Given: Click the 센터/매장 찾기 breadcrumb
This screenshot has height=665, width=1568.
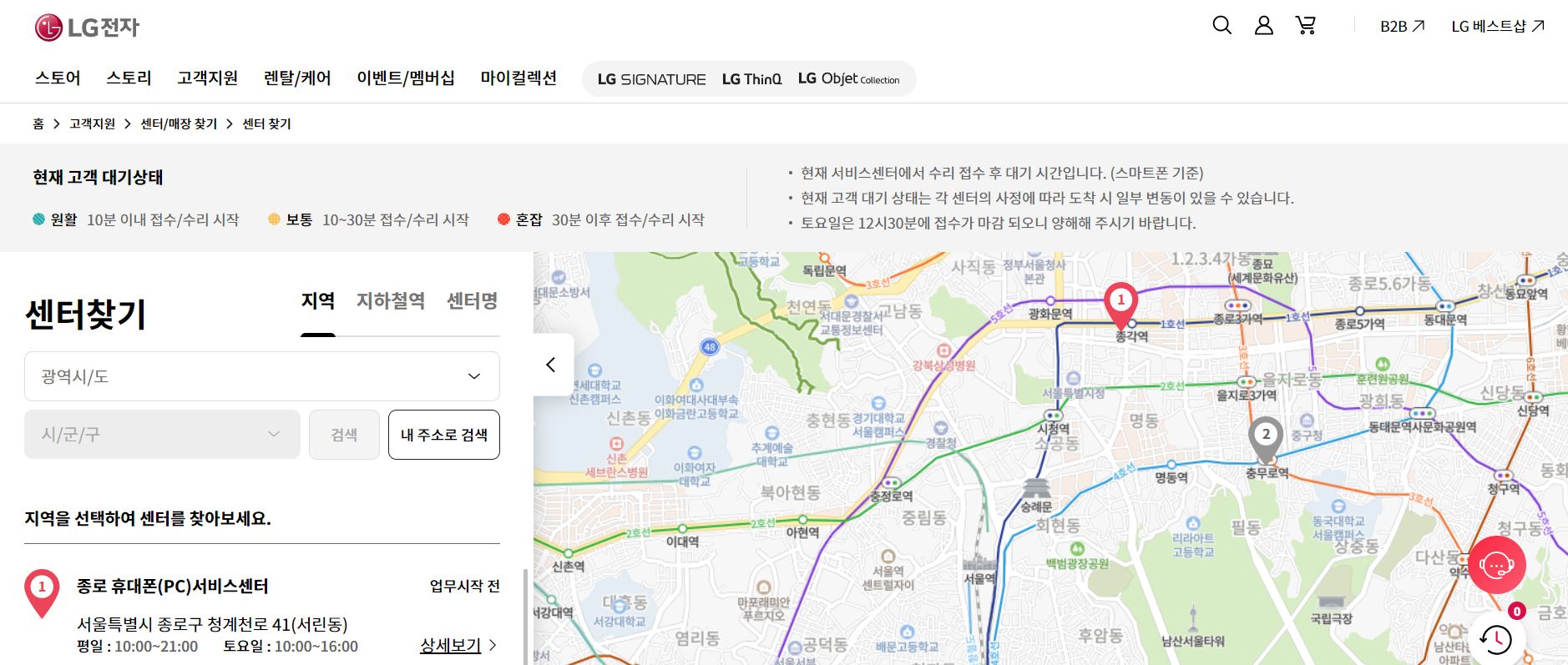Looking at the screenshot, I should click(x=179, y=123).
